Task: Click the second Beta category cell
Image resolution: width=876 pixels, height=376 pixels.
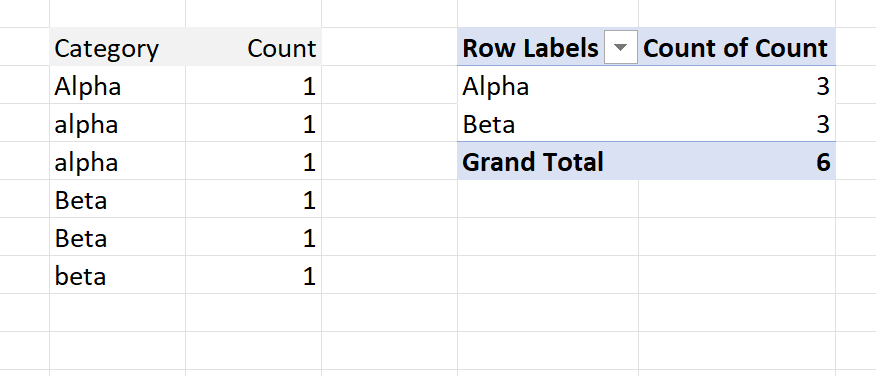Action: click(117, 237)
